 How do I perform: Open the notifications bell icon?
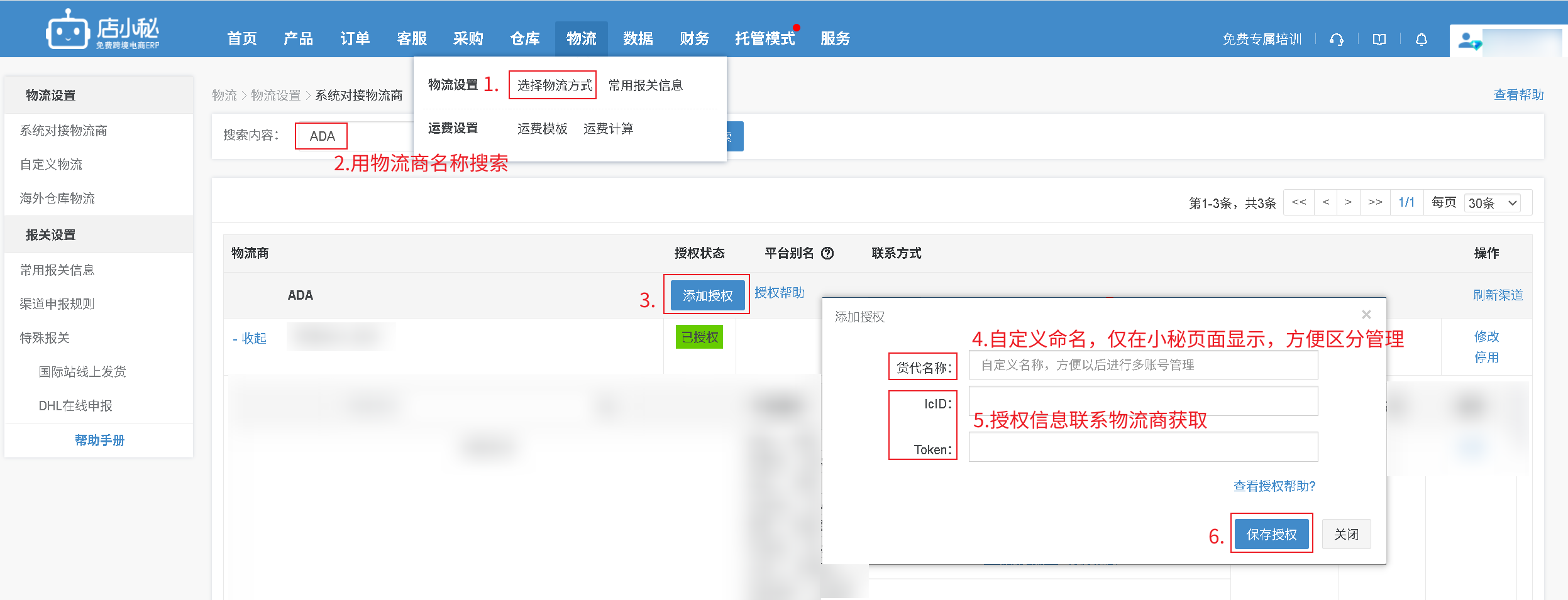1421,40
